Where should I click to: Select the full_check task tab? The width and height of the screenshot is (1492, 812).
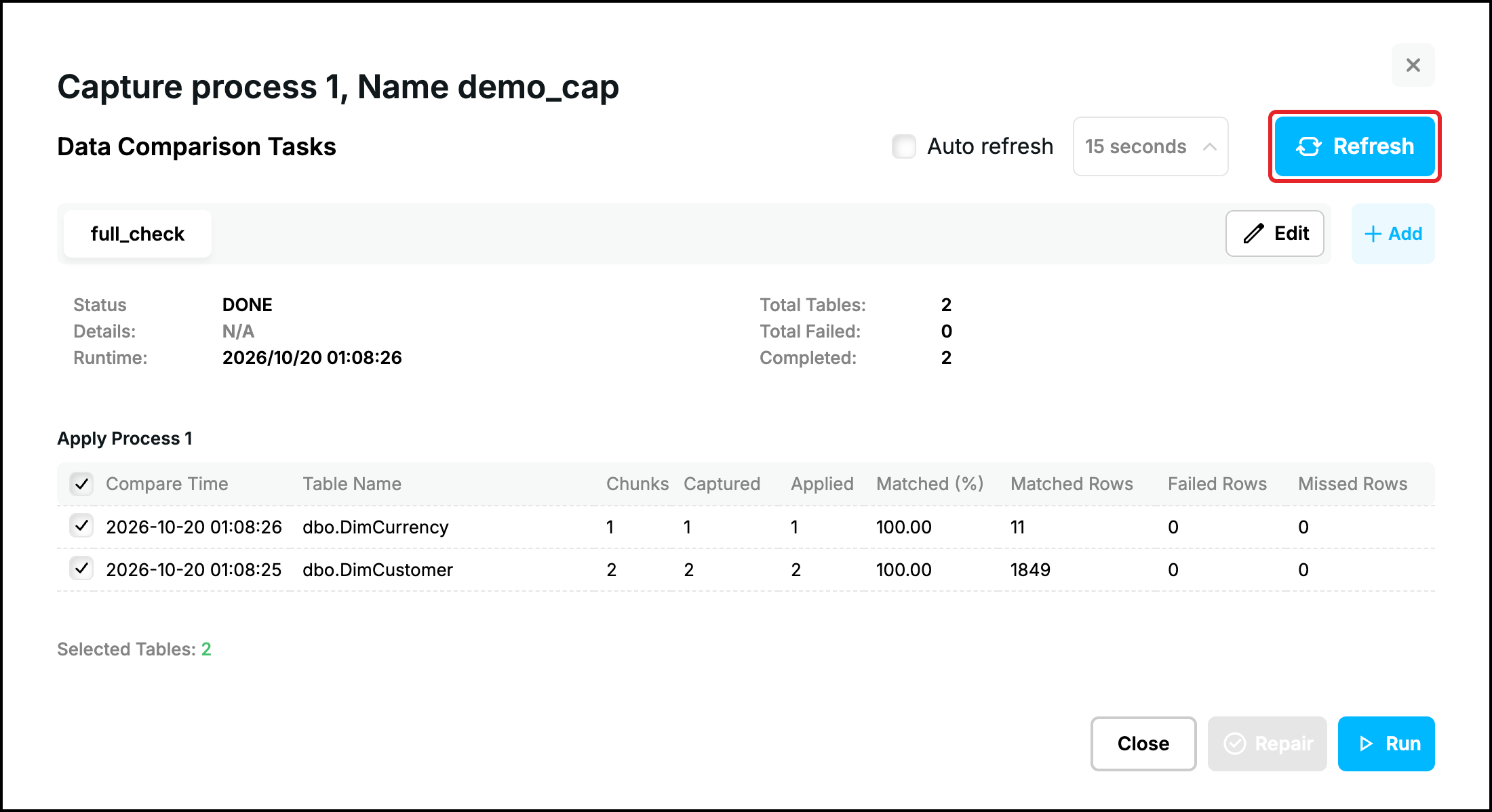pos(138,234)
